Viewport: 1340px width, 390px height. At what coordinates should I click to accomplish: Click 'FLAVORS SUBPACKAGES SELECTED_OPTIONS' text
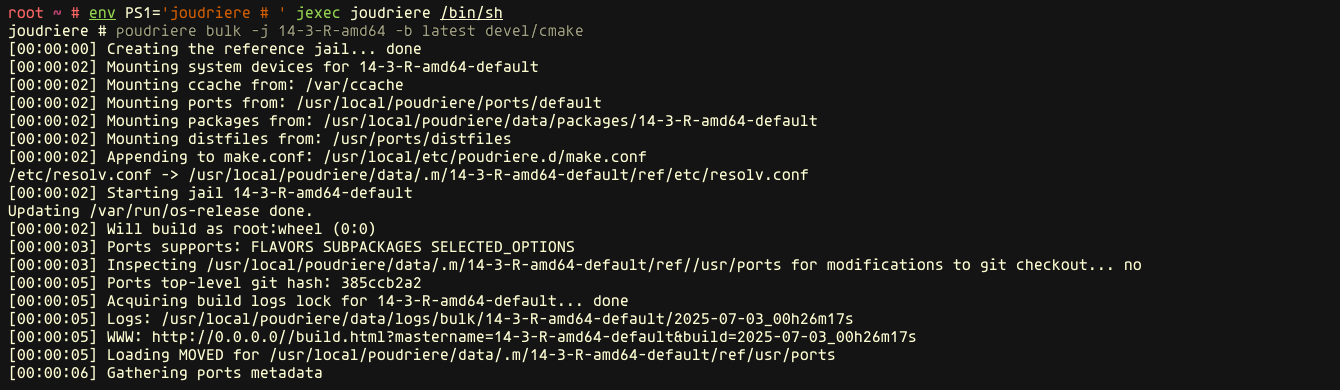click(413, 246)
